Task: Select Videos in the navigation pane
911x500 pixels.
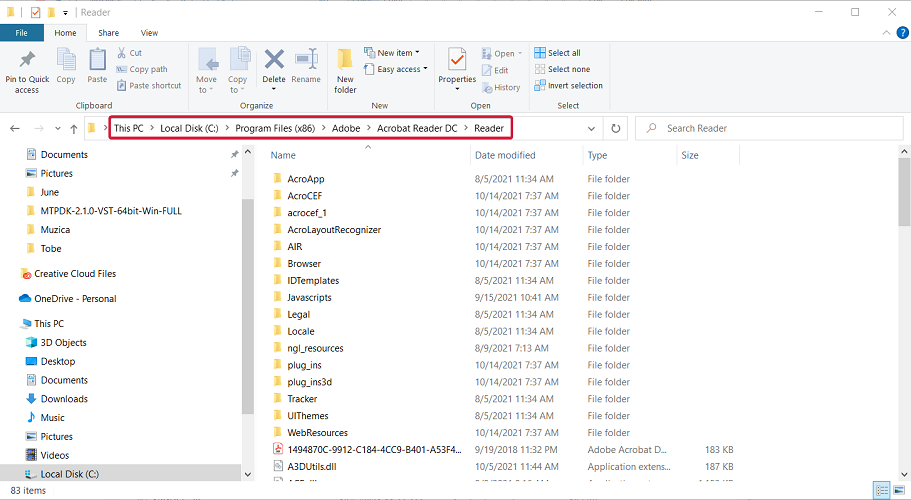Action: click(x=48, y=455)
